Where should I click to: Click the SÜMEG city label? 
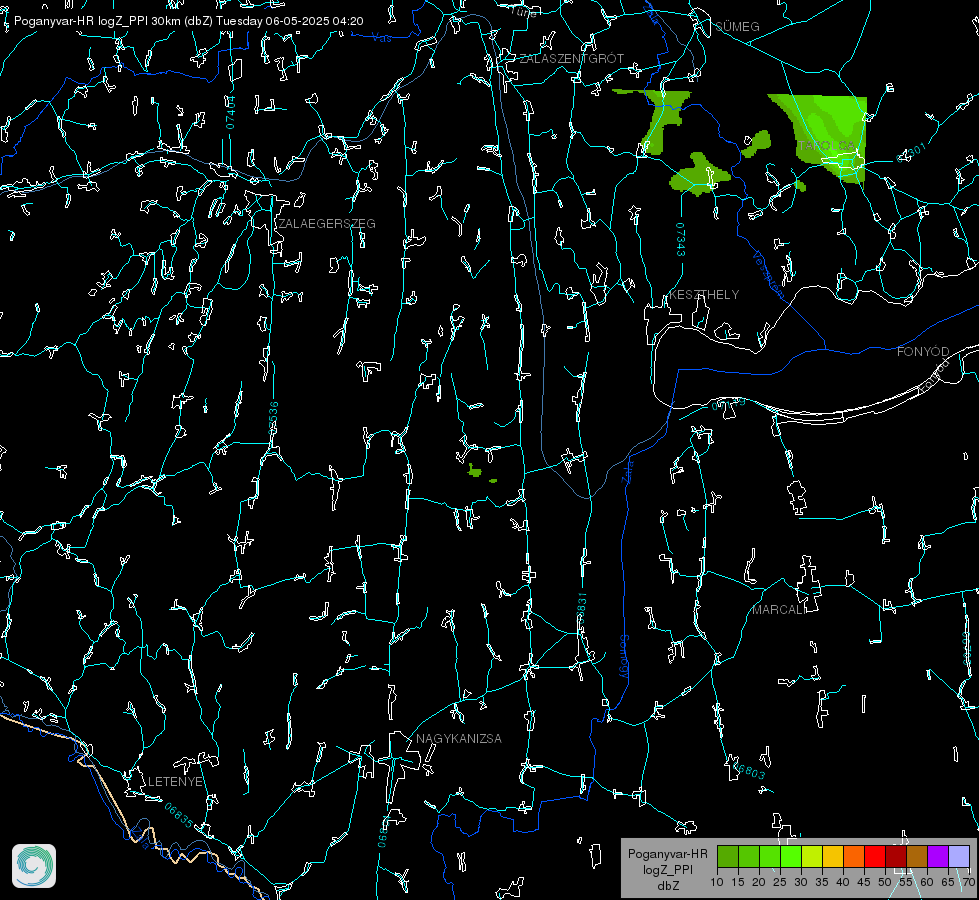(737, 26)
